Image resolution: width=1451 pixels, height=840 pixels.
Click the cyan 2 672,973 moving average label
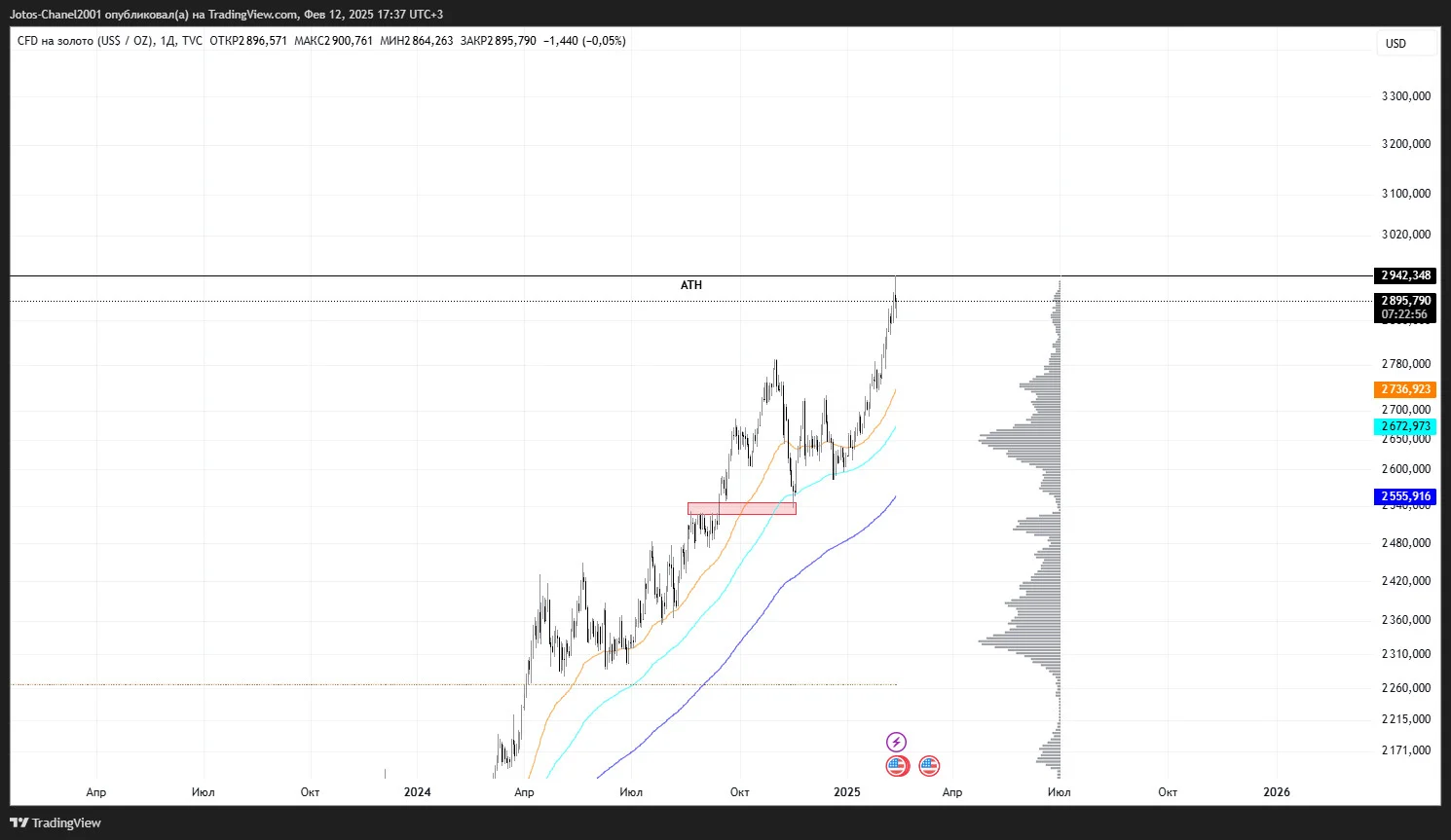(x=1406, y=426)
